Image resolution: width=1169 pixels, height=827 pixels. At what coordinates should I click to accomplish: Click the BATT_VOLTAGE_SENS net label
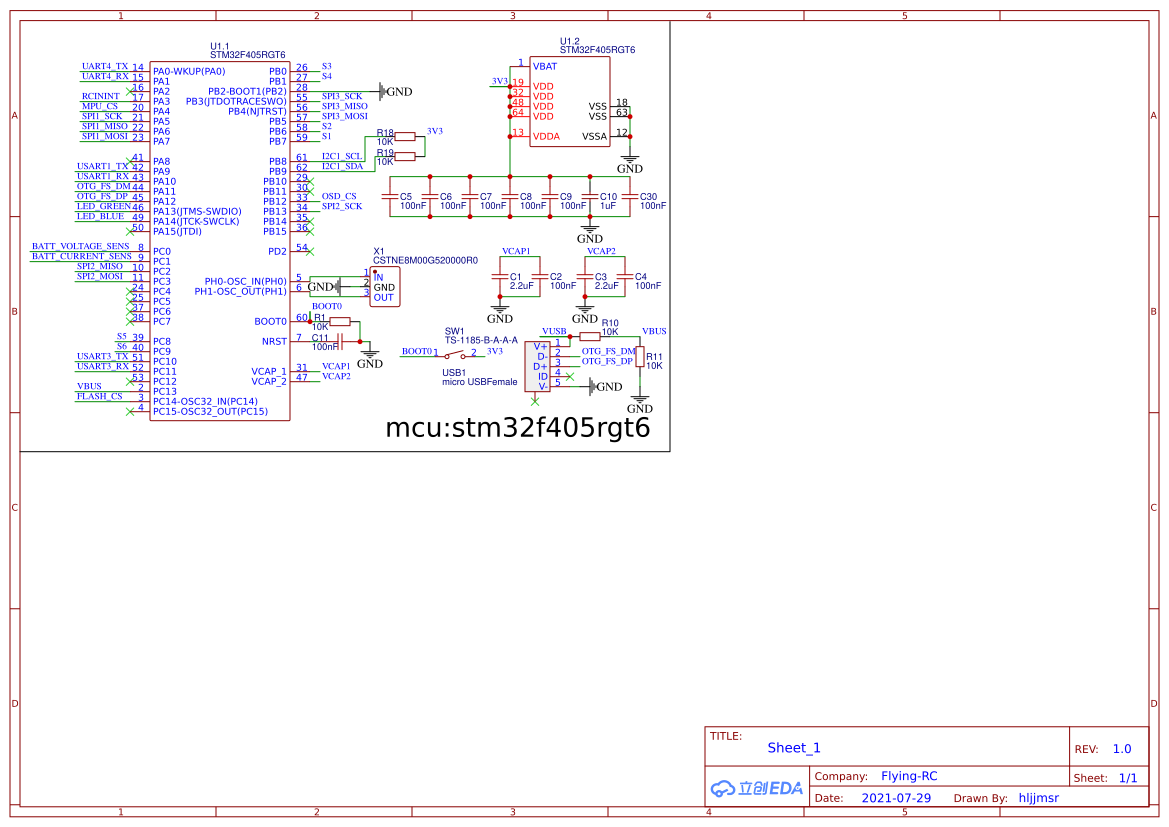click(x=80, y=246)
